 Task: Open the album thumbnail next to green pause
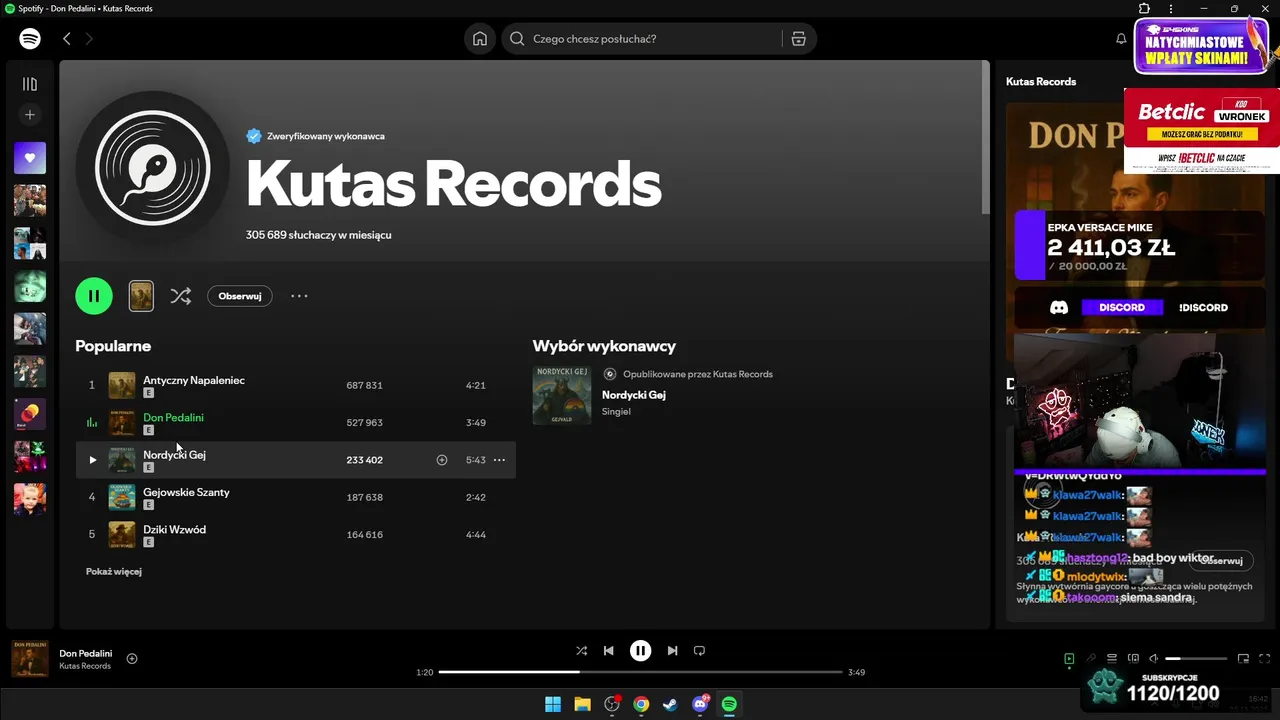[x=141, y=296]
